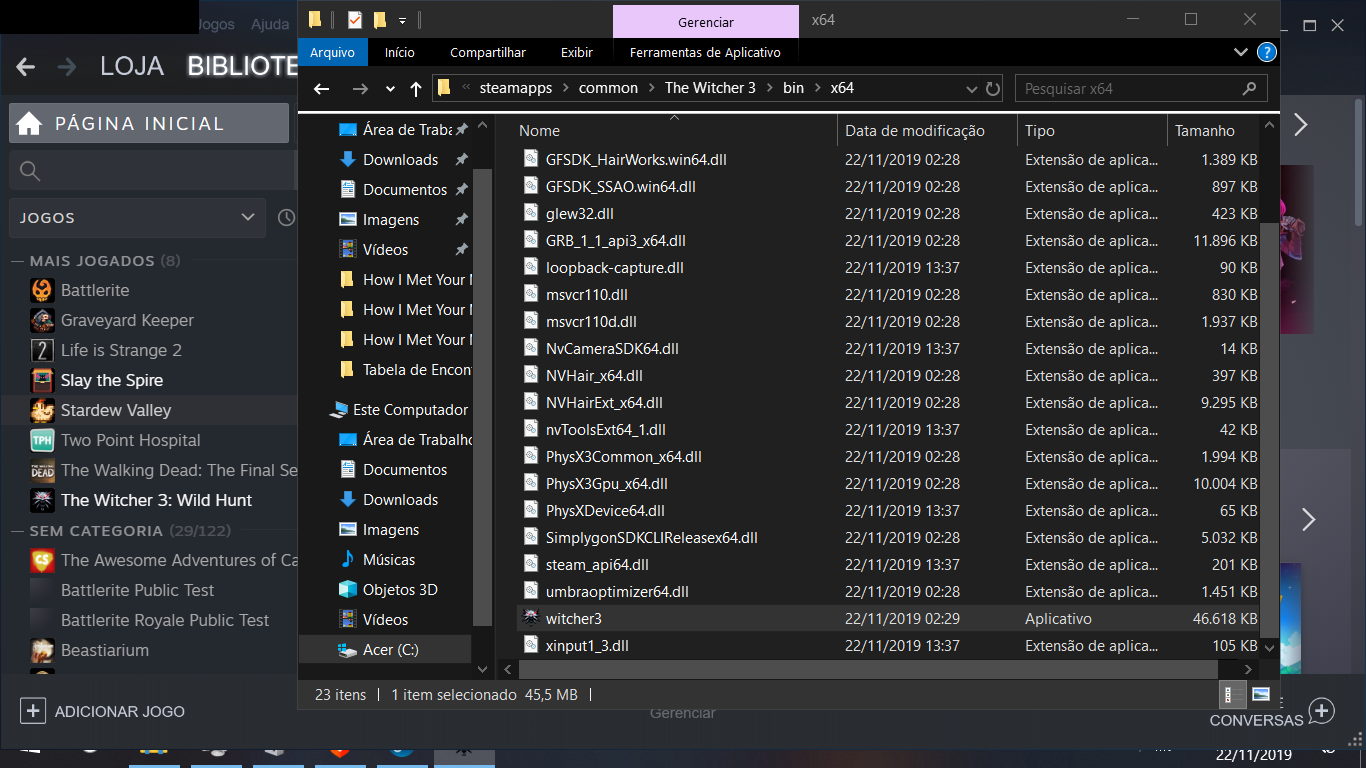Click Steam Página Inicial home icon

(x=30, y=124)
